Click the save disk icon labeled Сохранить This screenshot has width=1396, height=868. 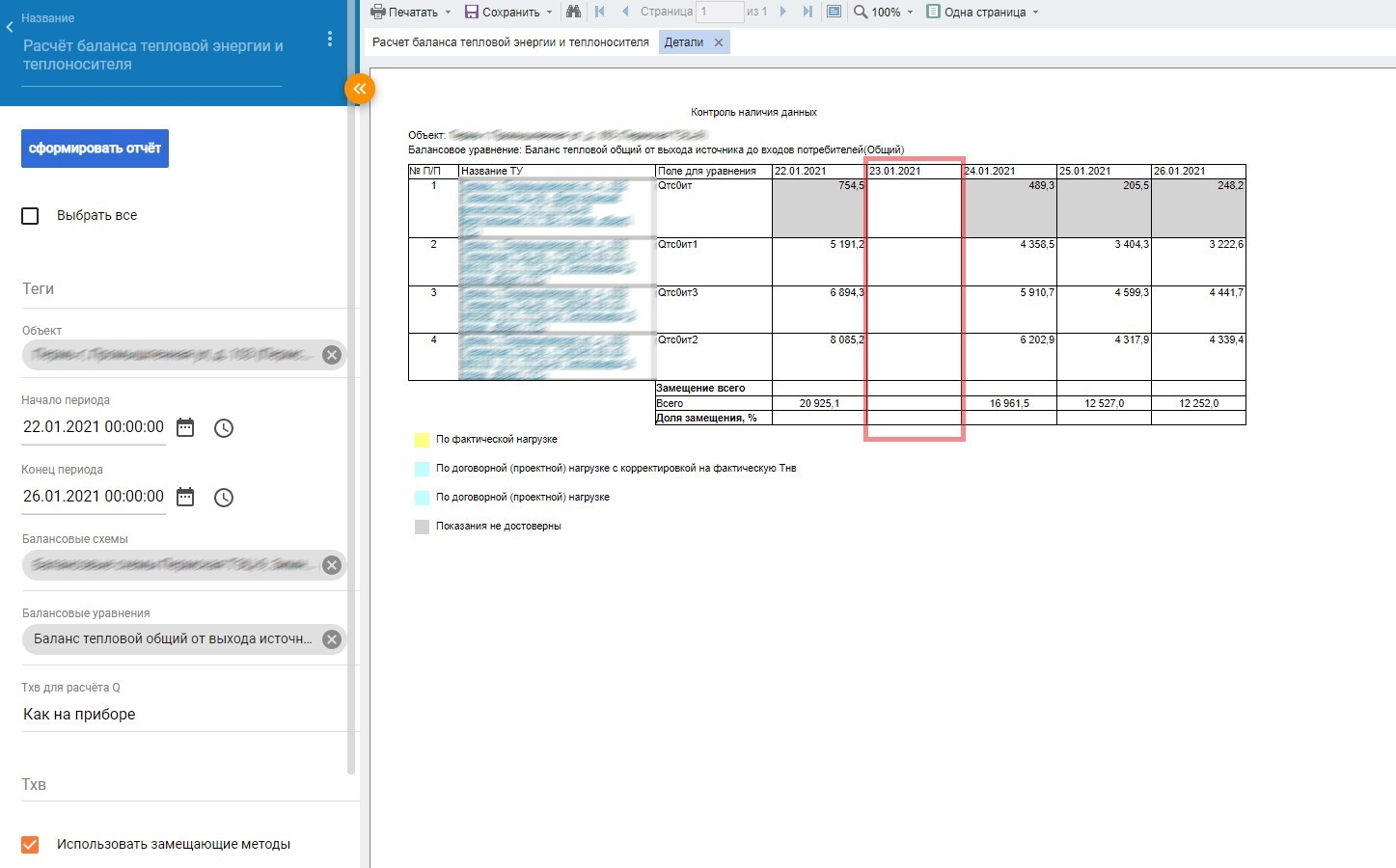472,12
